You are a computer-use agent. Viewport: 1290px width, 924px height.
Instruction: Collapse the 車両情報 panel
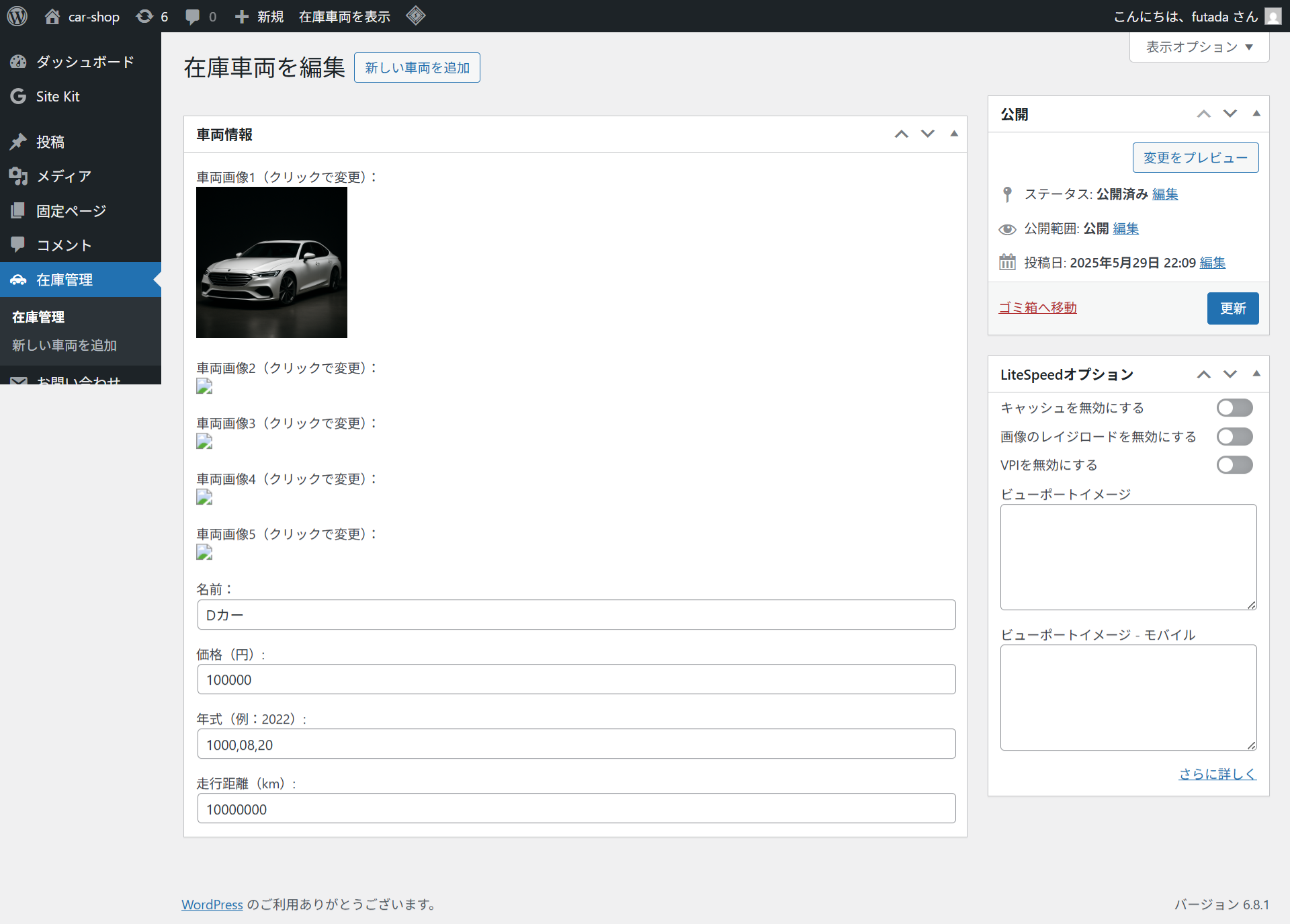[x=954, y=134]
